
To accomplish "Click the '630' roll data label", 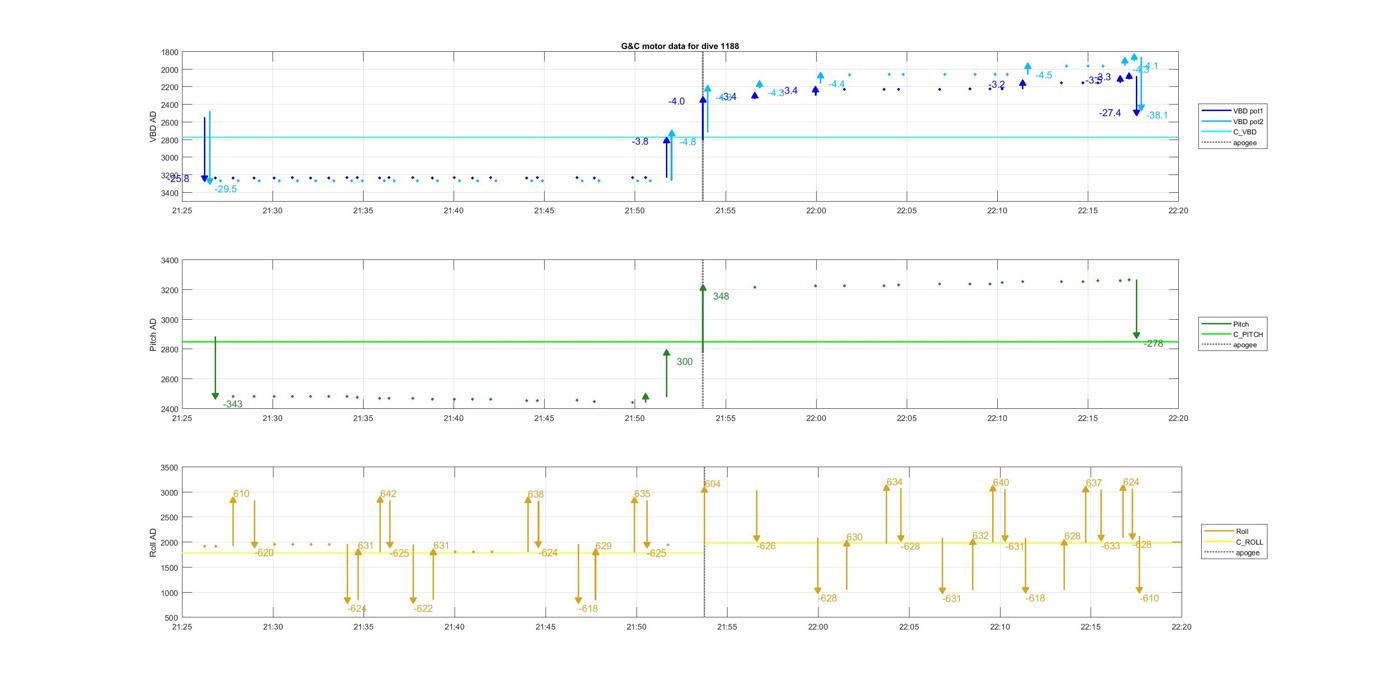I will (x=854, y=537).
